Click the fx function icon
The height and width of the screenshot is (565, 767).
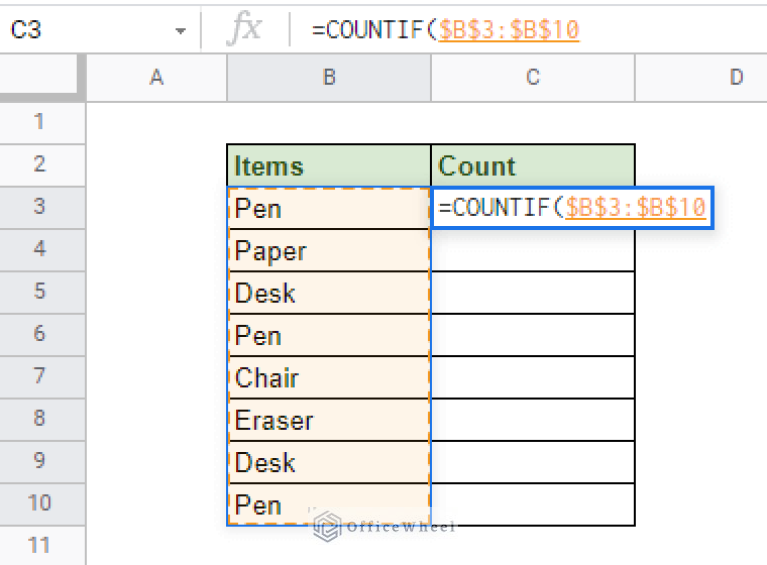244,30
